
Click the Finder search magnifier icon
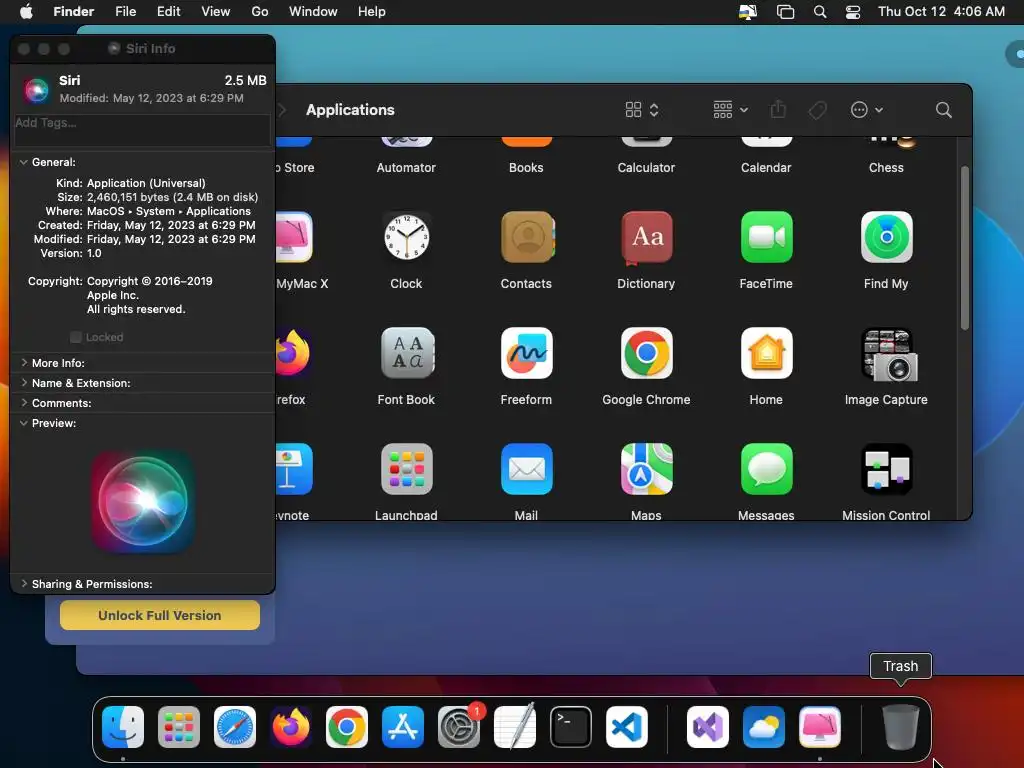943,110
